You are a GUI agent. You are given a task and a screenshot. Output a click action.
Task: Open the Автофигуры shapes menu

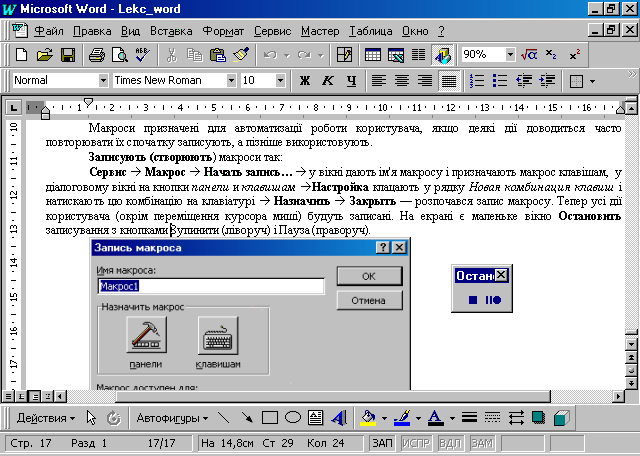point(172,418)
